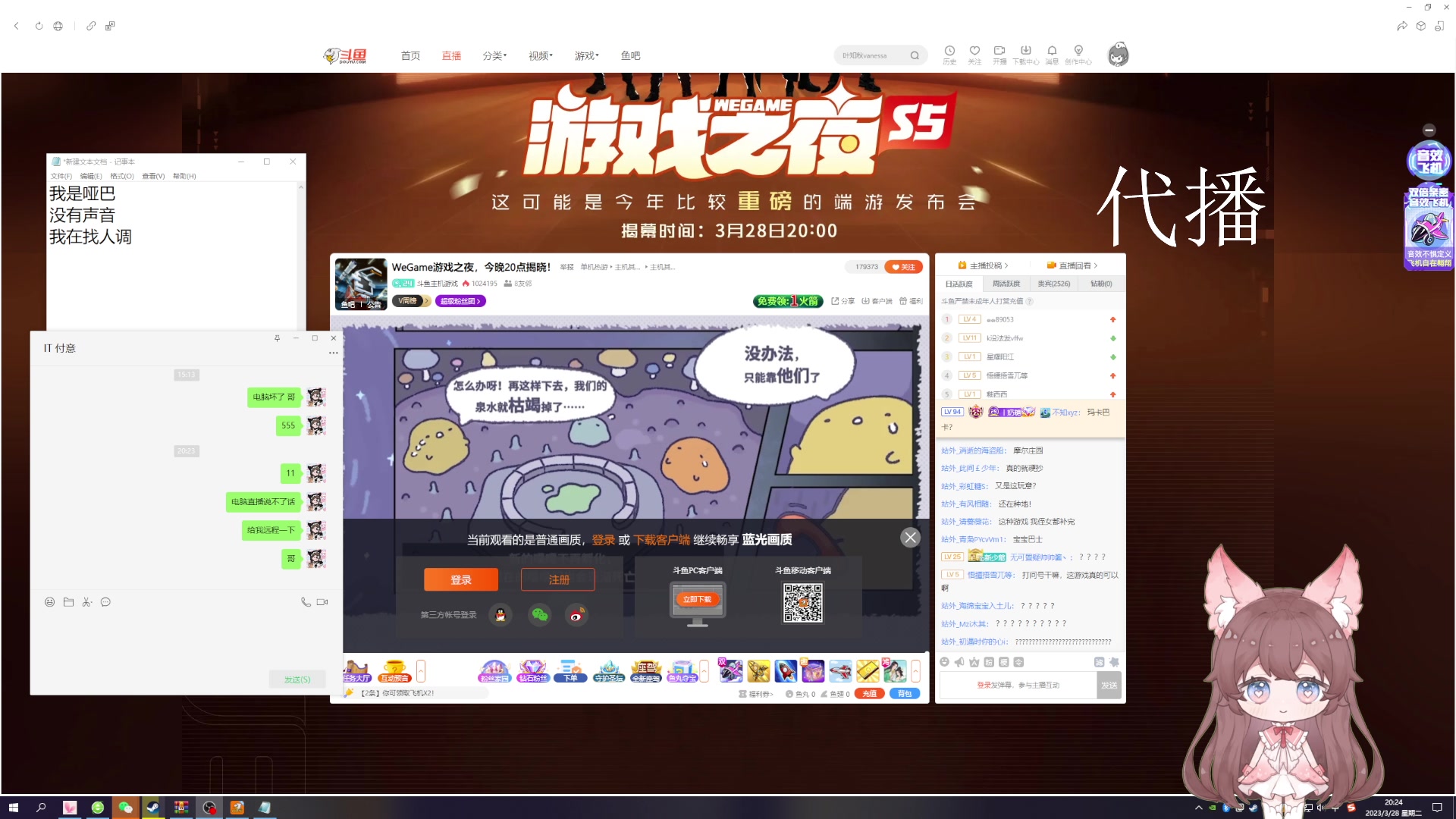Open the 主播投稿 link

pos(983,265)
